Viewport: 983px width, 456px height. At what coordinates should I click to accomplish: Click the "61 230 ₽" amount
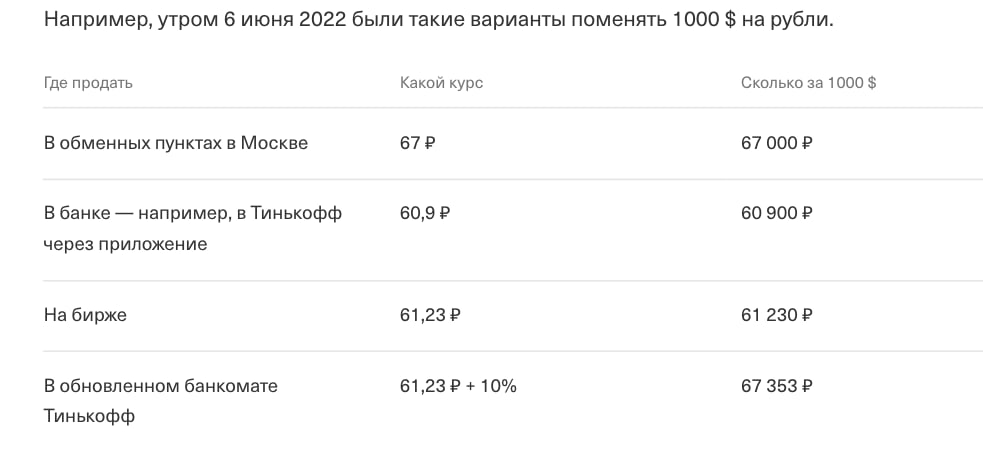(x=776, y=315)
